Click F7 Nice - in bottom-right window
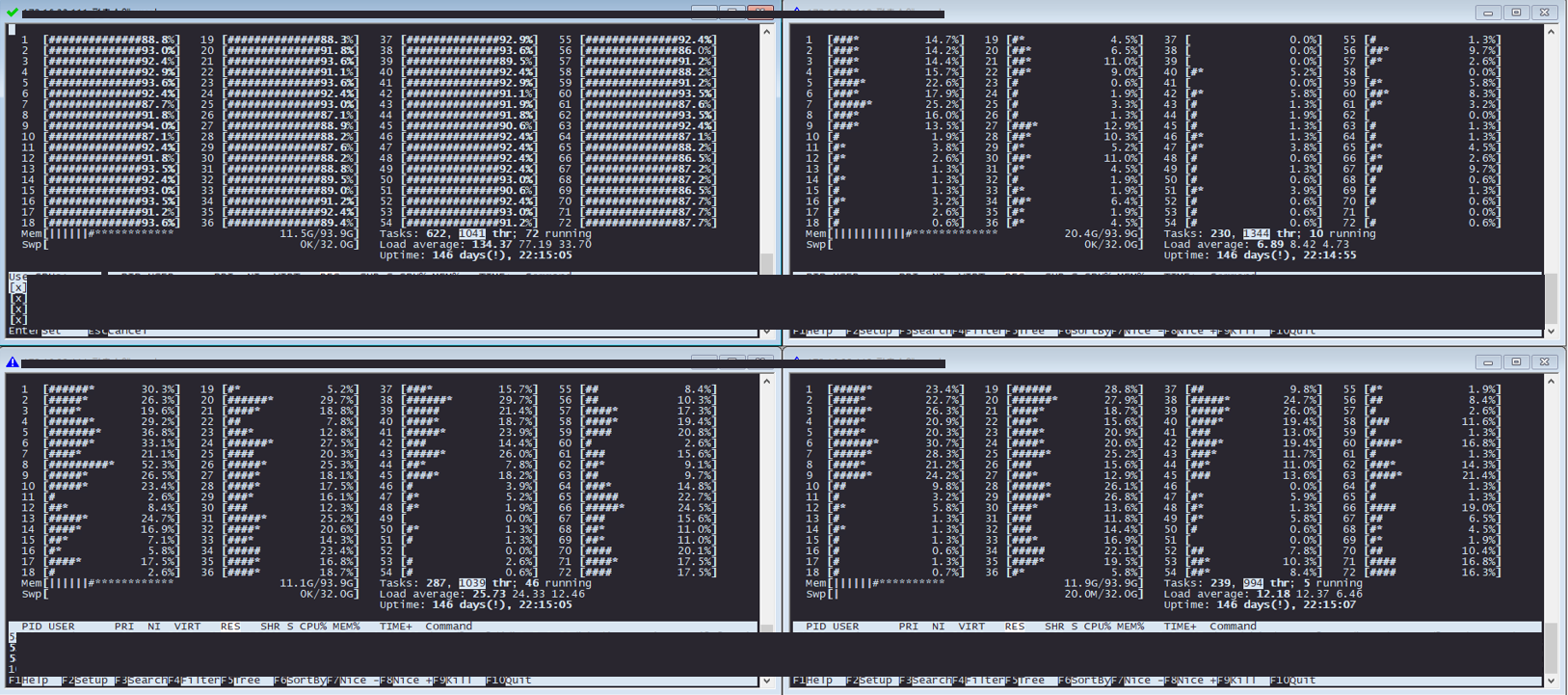Screen dimensions: 1568x695 coord(1137,681)
